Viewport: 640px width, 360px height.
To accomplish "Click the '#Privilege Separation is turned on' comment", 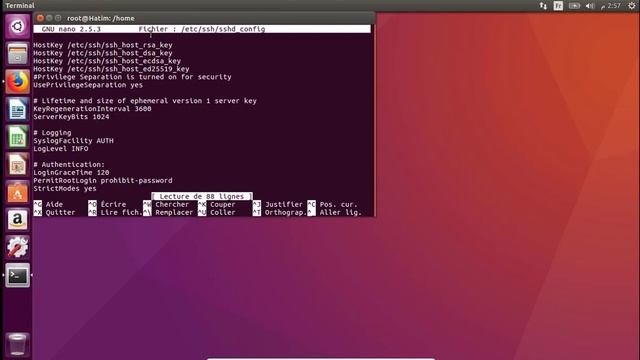I will pos(132,77).
